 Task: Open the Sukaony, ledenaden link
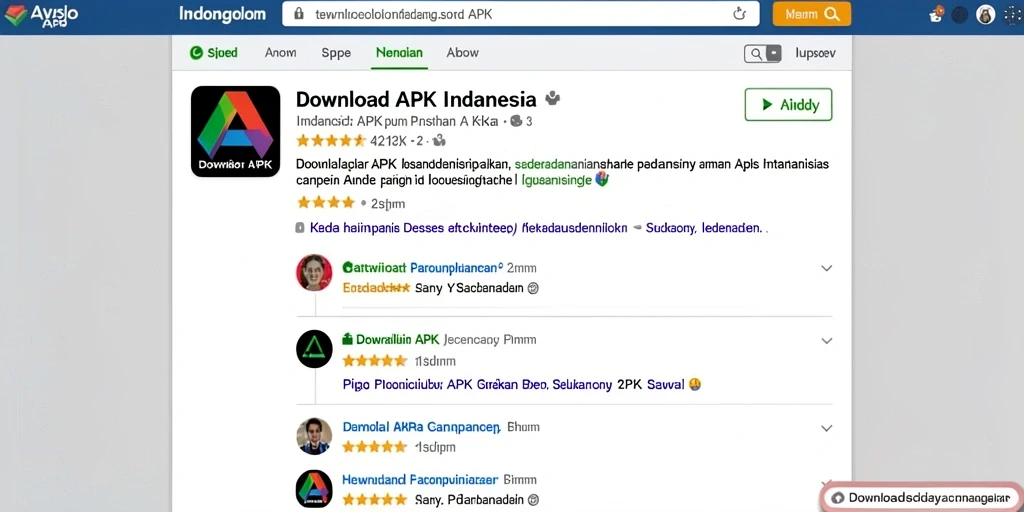pyautogui.click(x=703, y=229)
